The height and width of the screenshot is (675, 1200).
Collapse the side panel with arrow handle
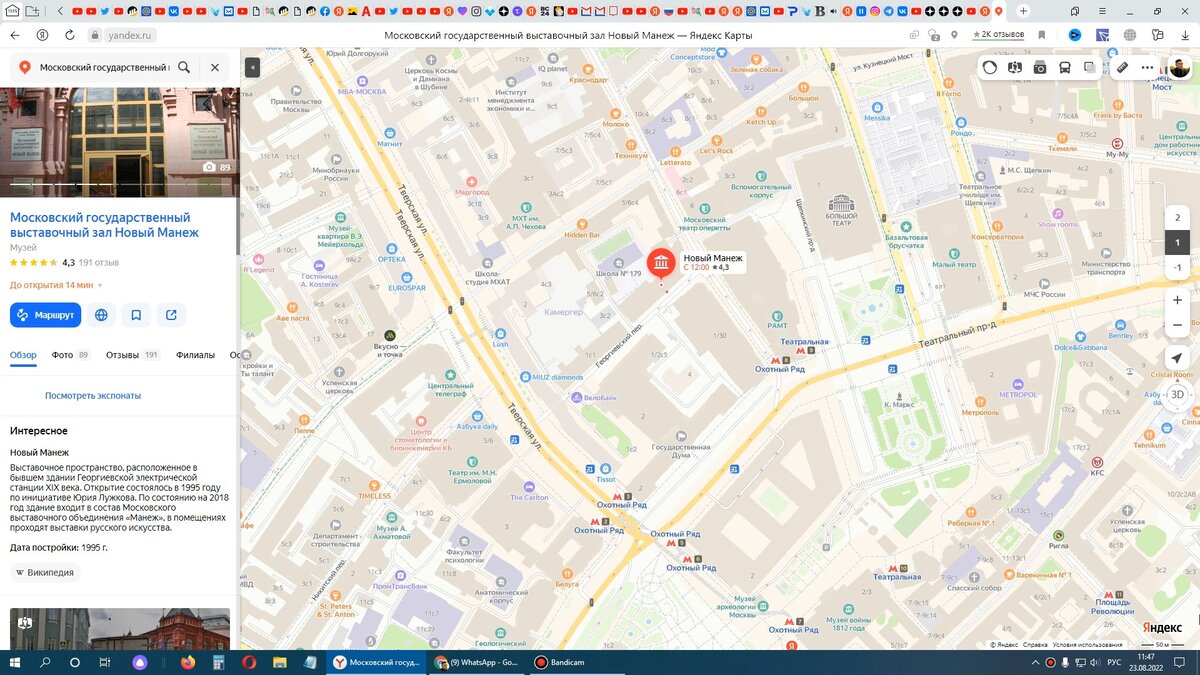(x=252, y=67)
